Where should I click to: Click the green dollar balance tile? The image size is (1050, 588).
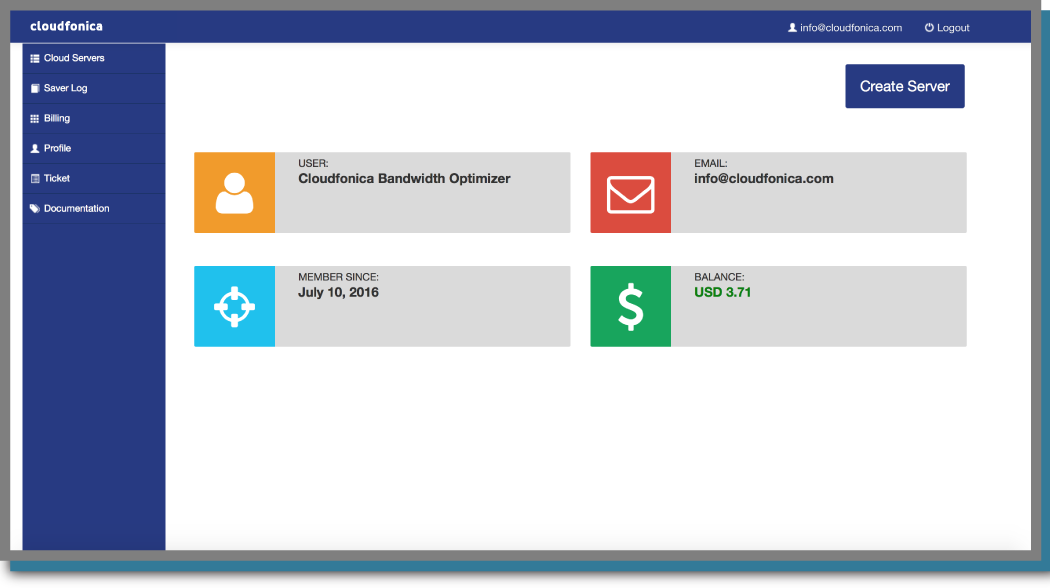630,307
